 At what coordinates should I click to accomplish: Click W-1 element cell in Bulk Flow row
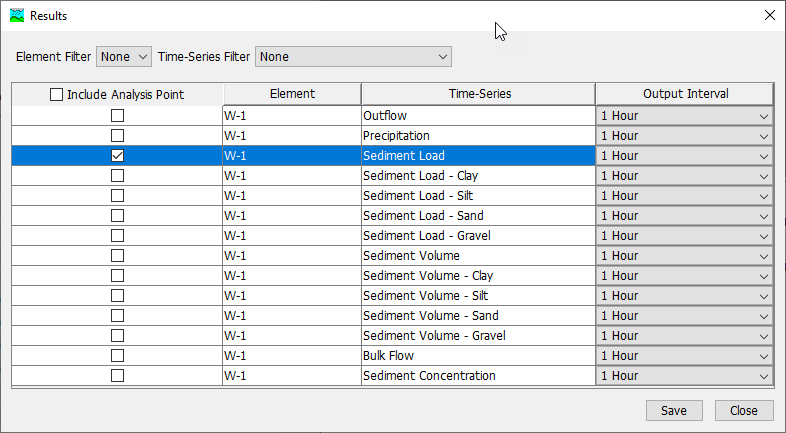coord(292,356)
